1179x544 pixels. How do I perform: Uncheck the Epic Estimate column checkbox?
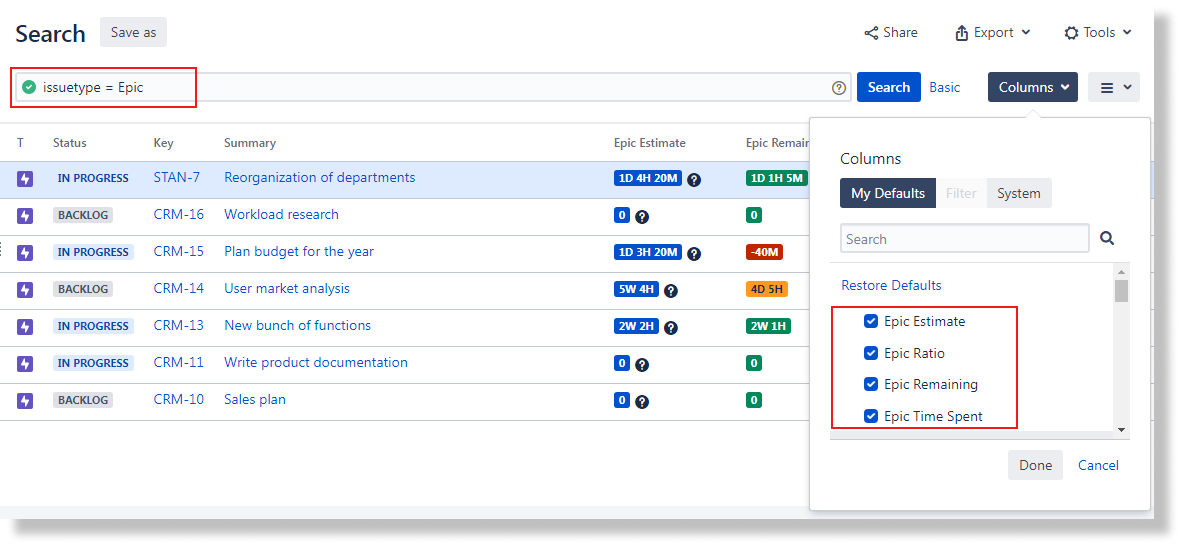pyautogui.click(x=871, y=322)
